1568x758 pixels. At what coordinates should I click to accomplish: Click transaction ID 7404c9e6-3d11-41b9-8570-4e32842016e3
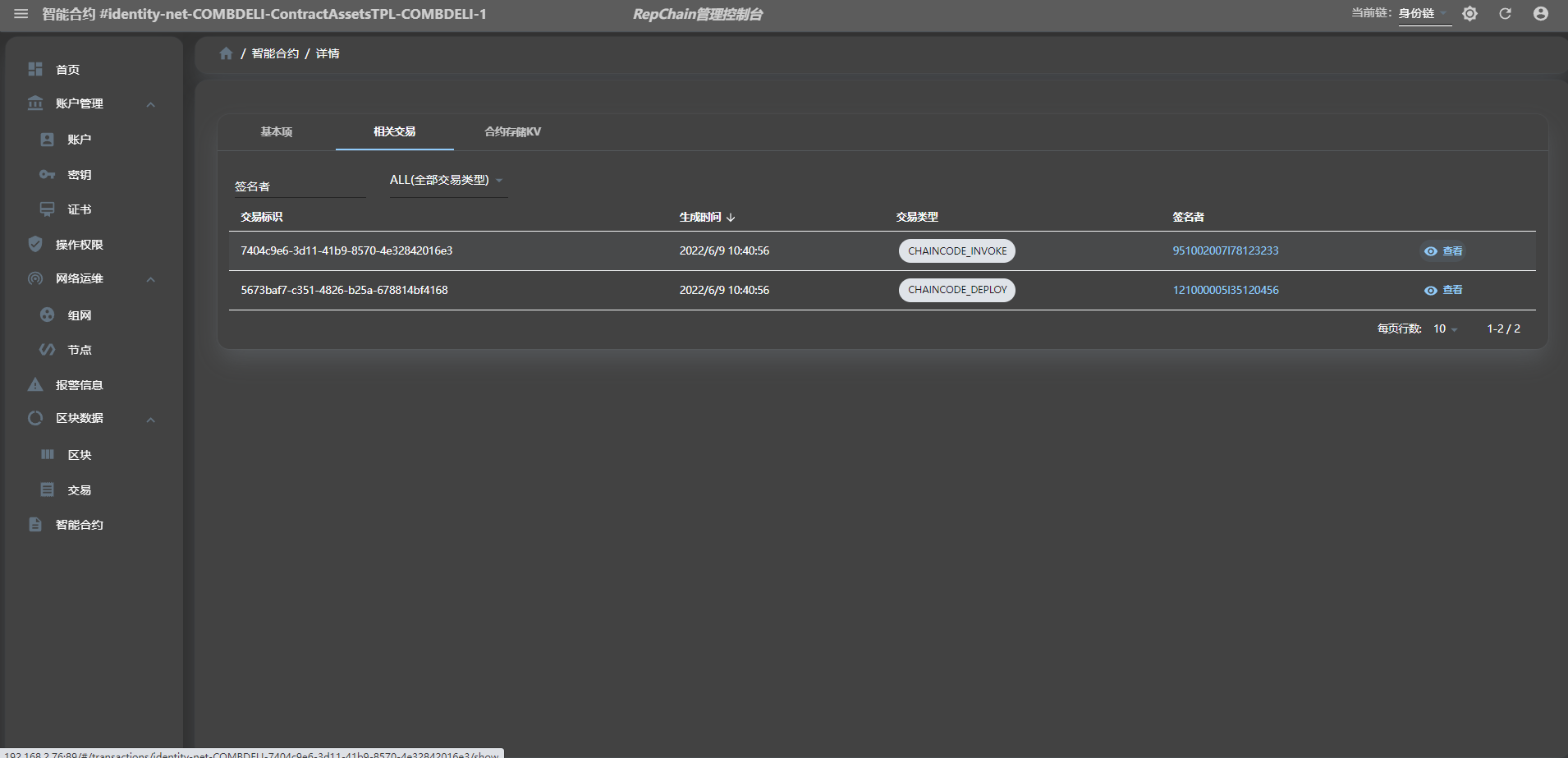[346, 250]
